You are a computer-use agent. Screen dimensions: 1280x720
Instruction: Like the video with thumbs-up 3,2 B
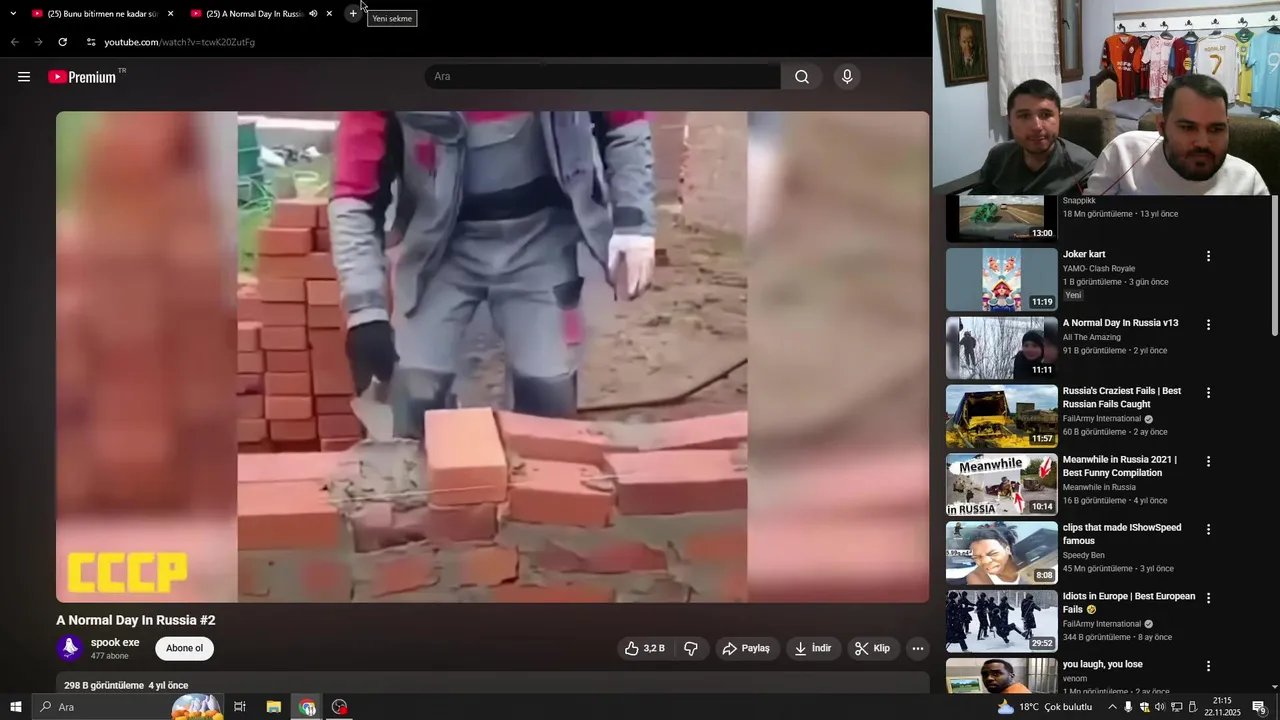click(645, 648)
